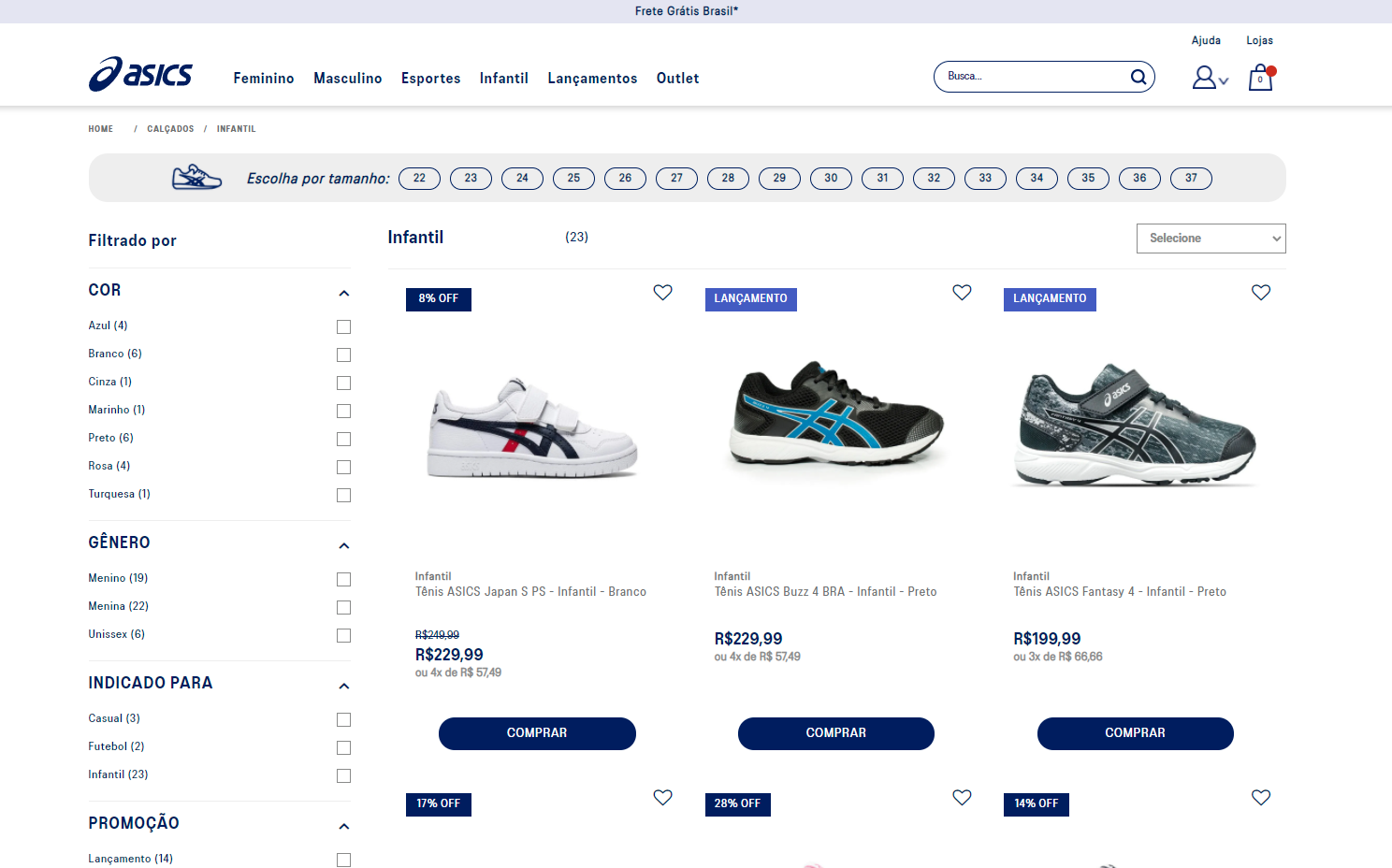The width and height of the screenshot is (1392, 868).
Task: Choose shoe size 25
Action: click(x=573, y=179)
